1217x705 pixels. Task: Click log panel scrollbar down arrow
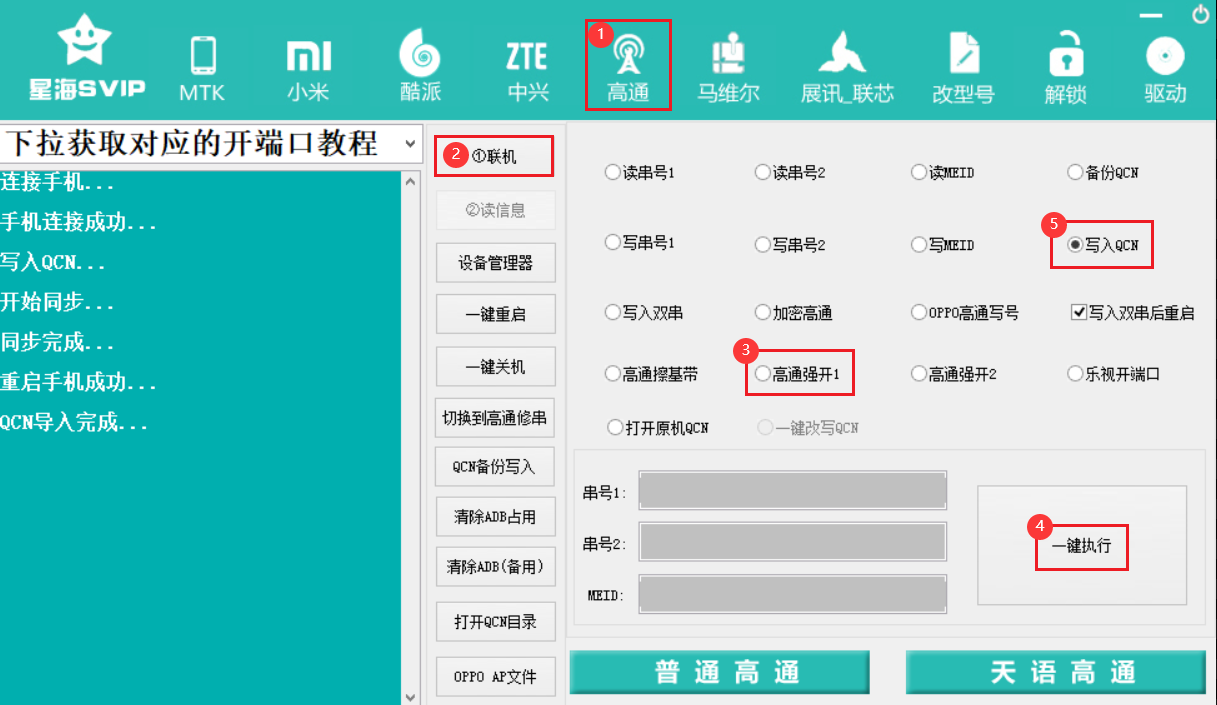[412, 696]
